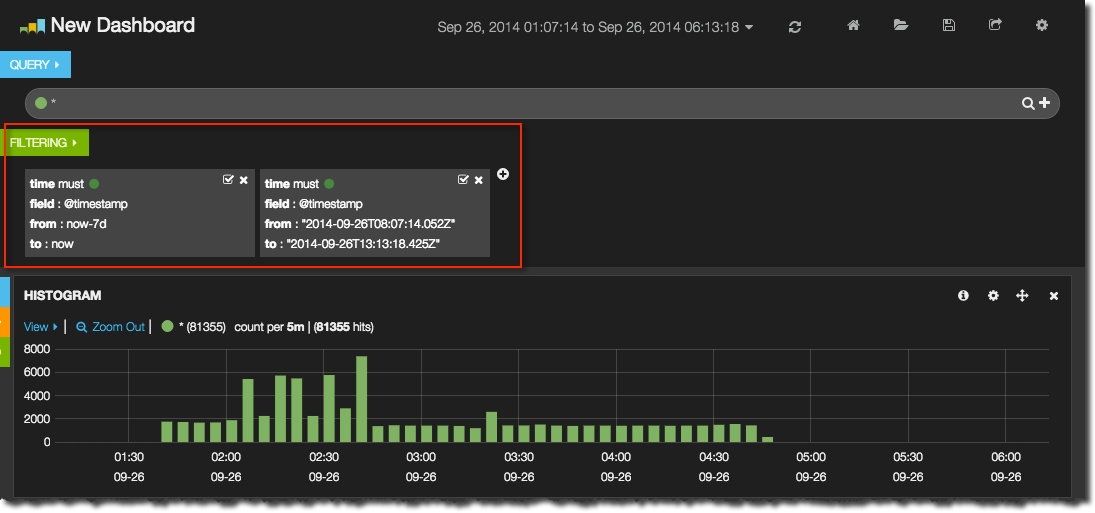Collapse the QUERY section
This screenshot has height=513, width=1095.
click(x=35, y=65)
